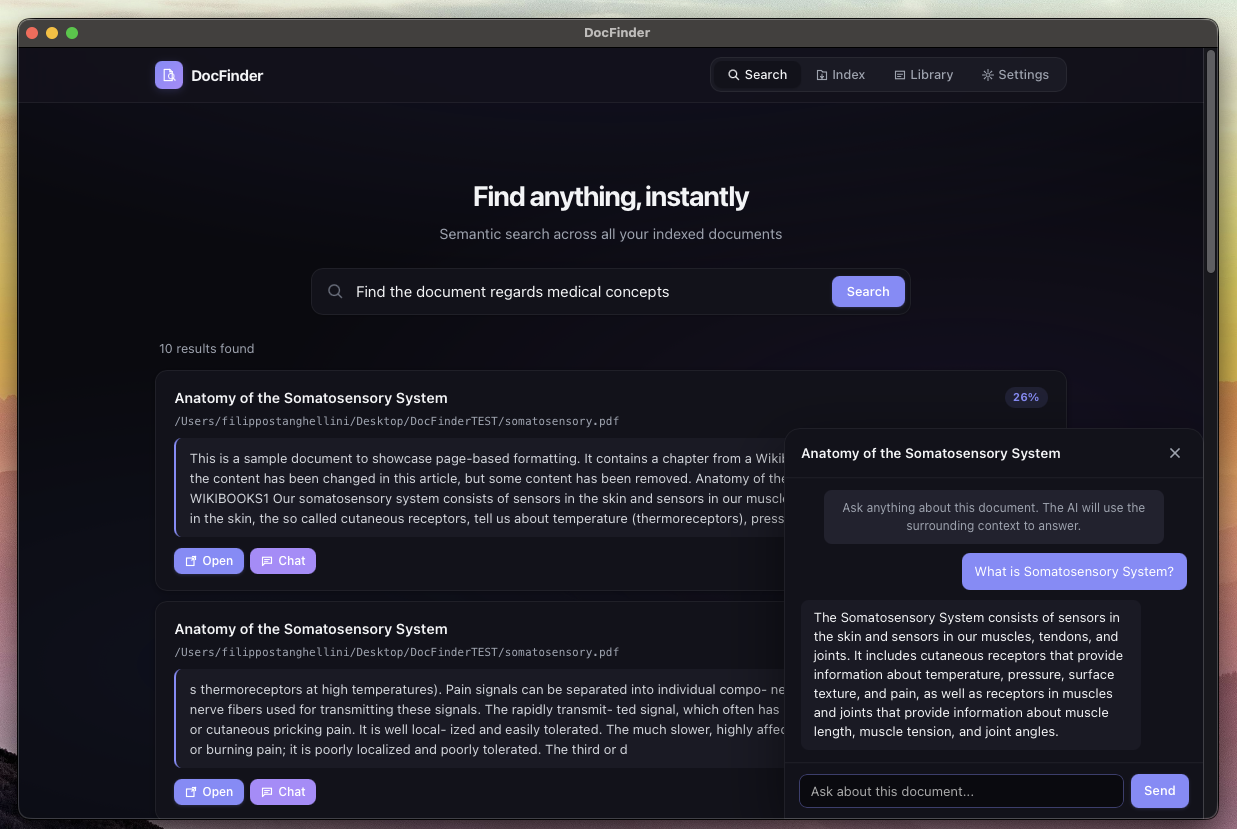This screenshot has width=1237, height=829.
Task: Click the DocFinder app name in the header
Action: pyautogui.click(x=227, y=75)
